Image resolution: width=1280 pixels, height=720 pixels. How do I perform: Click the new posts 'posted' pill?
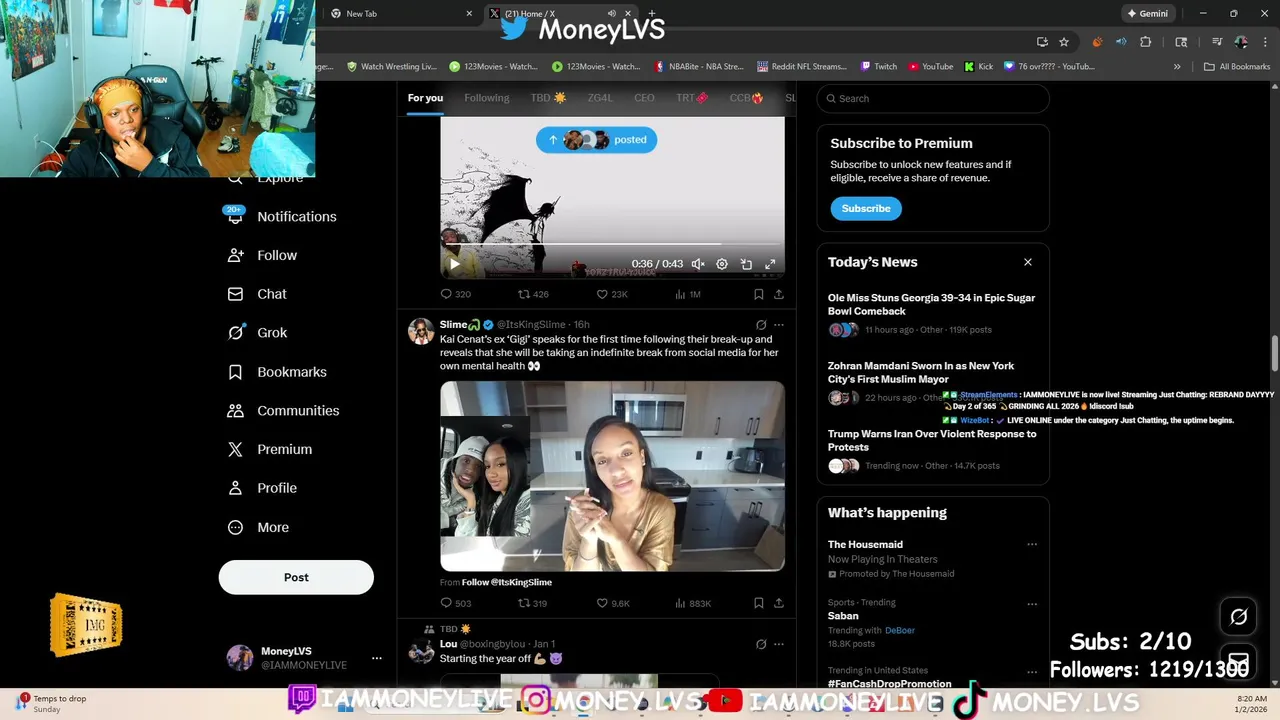[x=596, y=140]
